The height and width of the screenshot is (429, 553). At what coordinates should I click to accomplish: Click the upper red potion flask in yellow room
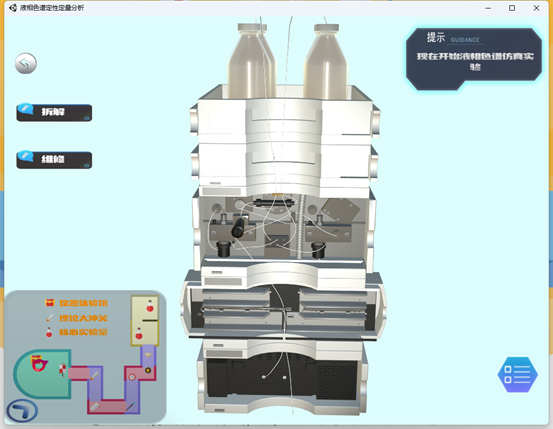(150, 306)
